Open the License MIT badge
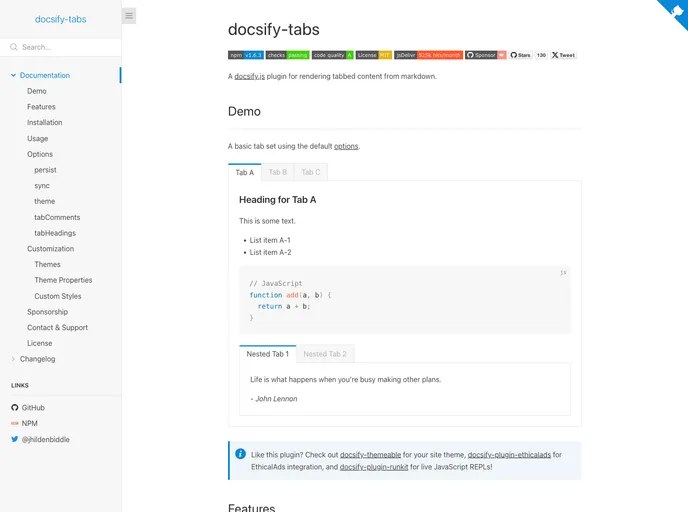This screenshot has width=688, height=512. tap(374, 55)
